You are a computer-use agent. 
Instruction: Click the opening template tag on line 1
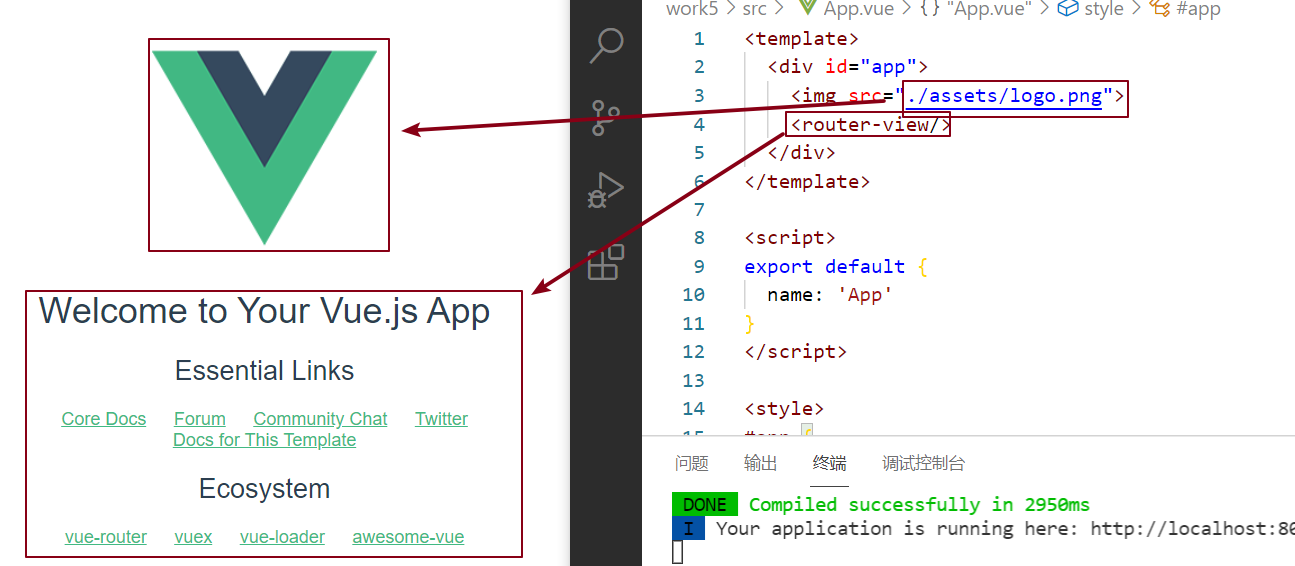pyautogui.click(x=802, y=39)
